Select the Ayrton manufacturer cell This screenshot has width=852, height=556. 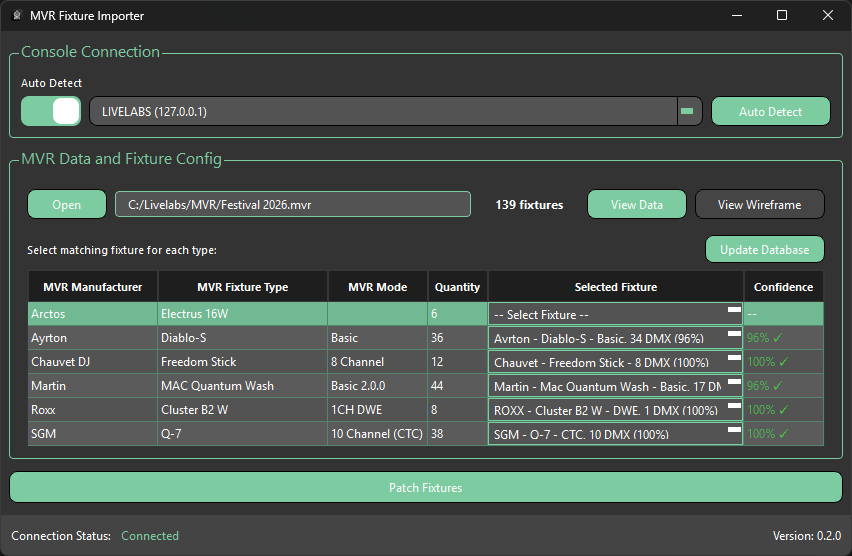click(93, 338)
